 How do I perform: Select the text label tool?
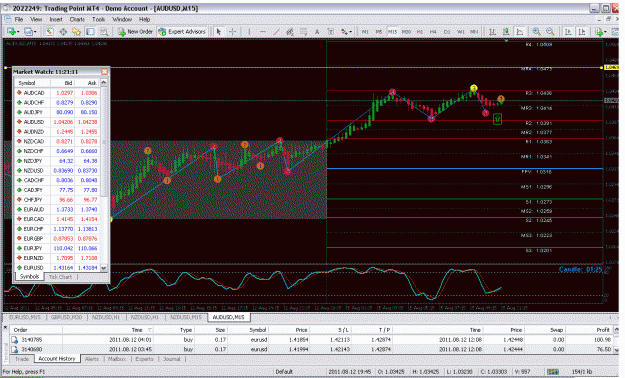coord(330,32)
